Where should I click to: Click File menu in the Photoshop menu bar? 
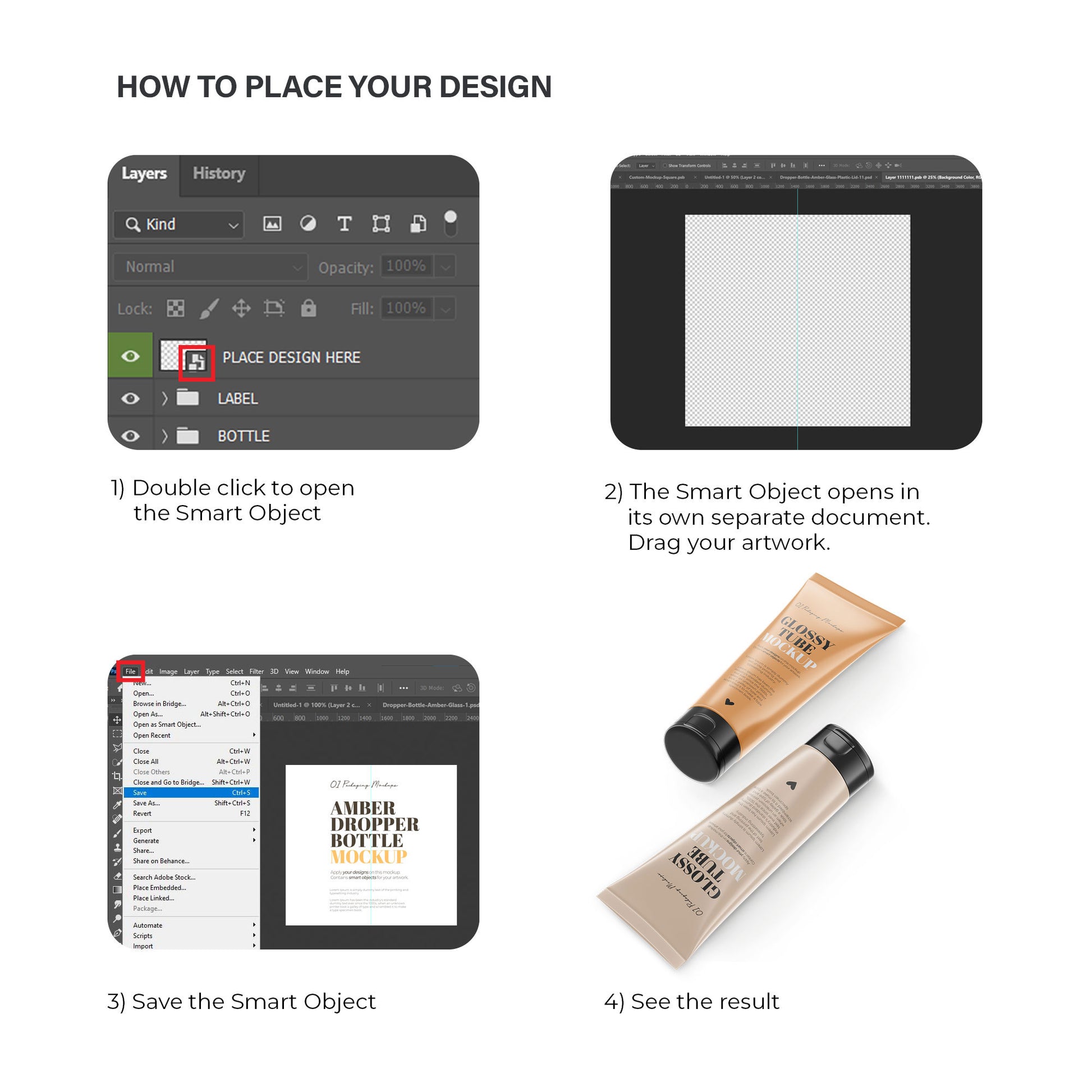(134, 670)
